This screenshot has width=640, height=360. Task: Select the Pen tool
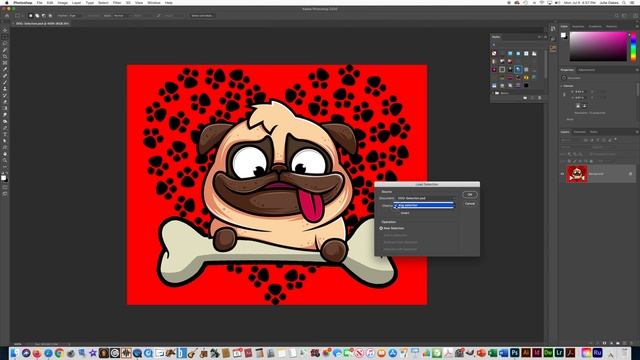coord(4,128)
